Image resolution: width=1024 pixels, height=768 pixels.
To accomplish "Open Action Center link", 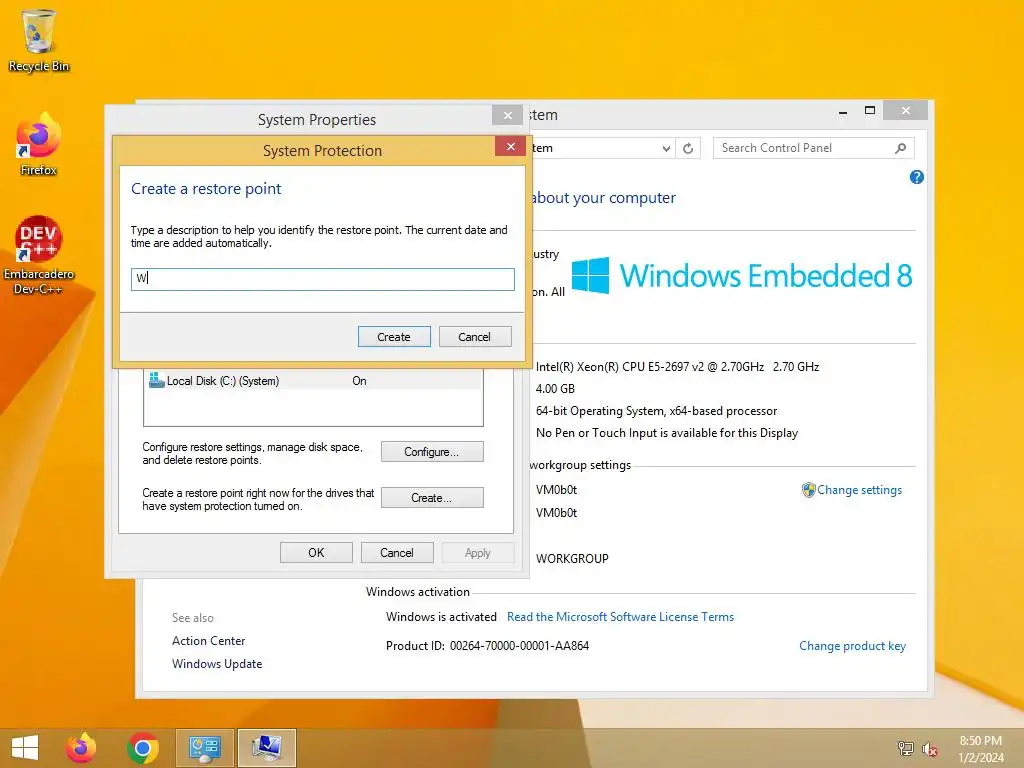I will pos(208,641).
